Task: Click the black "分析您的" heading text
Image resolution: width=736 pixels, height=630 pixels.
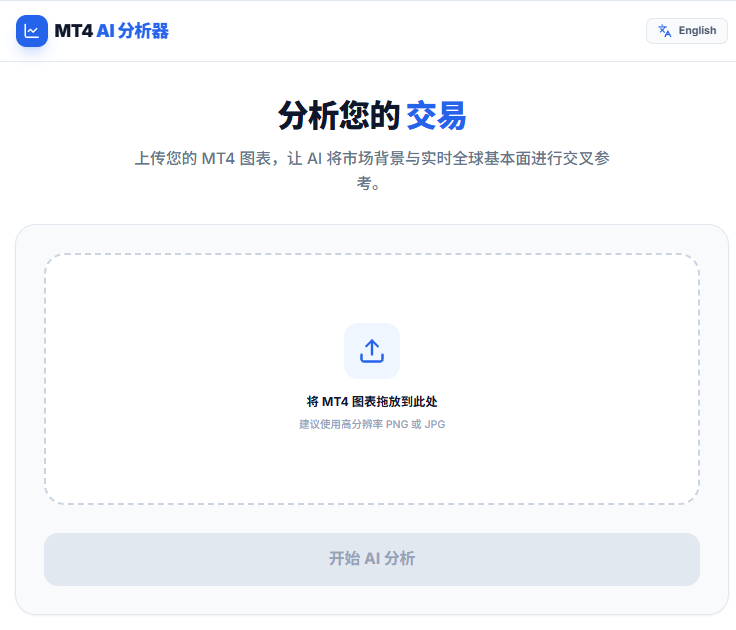Action: [x=339, y=116]
